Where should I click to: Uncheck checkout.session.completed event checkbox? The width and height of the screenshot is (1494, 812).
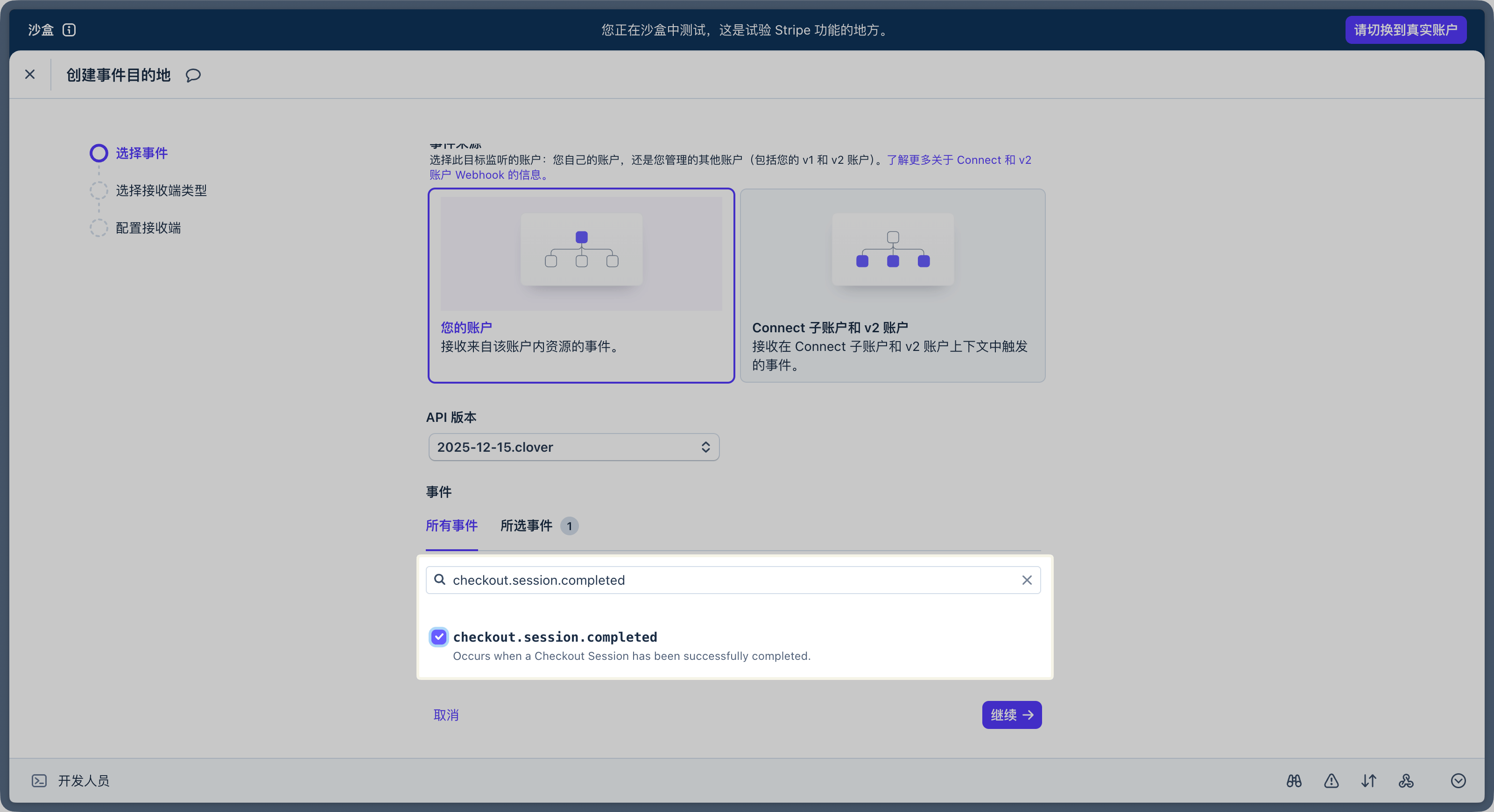[439, 637]
